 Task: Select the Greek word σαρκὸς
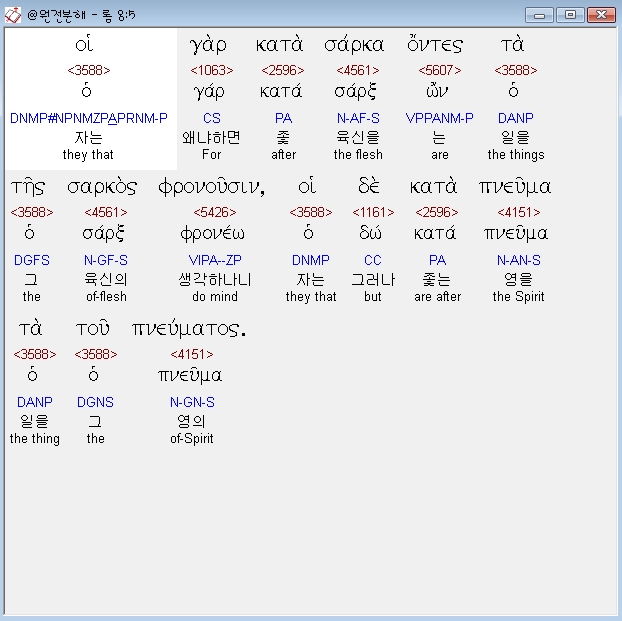(102, 187)
